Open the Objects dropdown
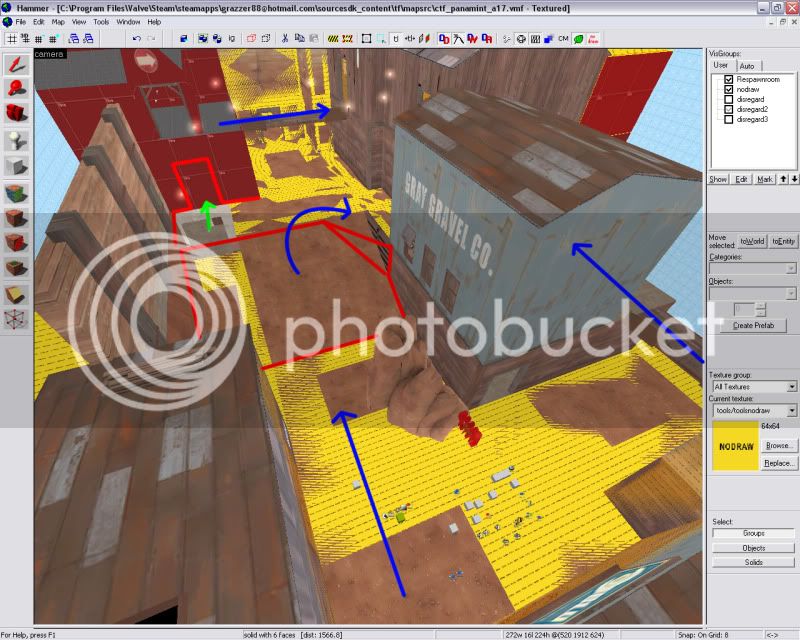The width and height of the screenshot is (800, 640). [x=752, y=293]
